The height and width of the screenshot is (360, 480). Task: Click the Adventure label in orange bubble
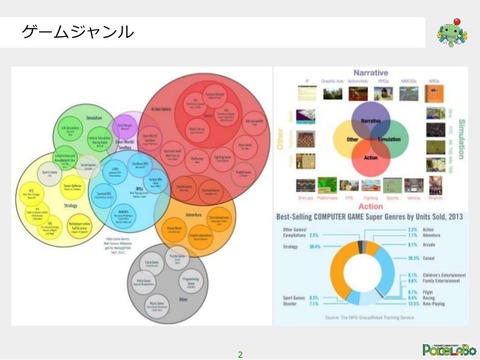193,215
